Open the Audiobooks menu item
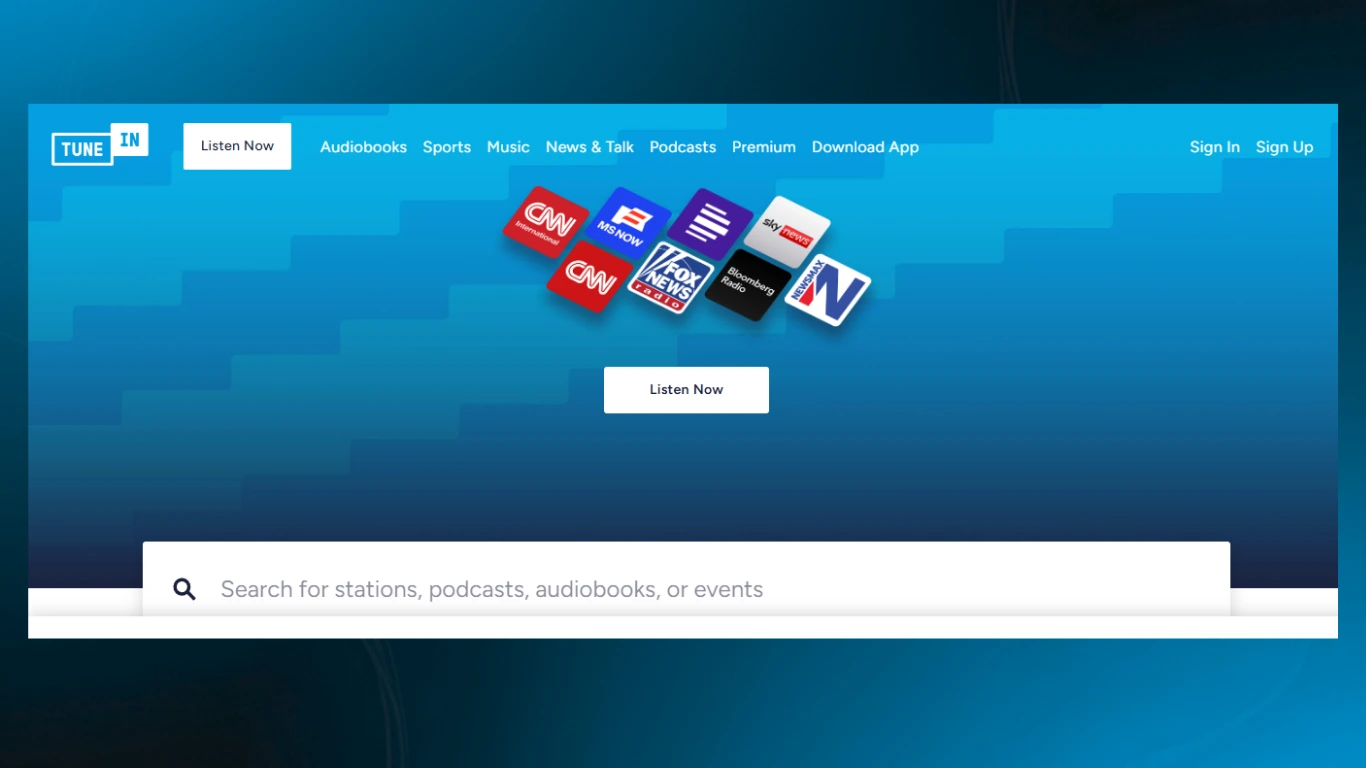1366x768 pixels. coord(363,147)
